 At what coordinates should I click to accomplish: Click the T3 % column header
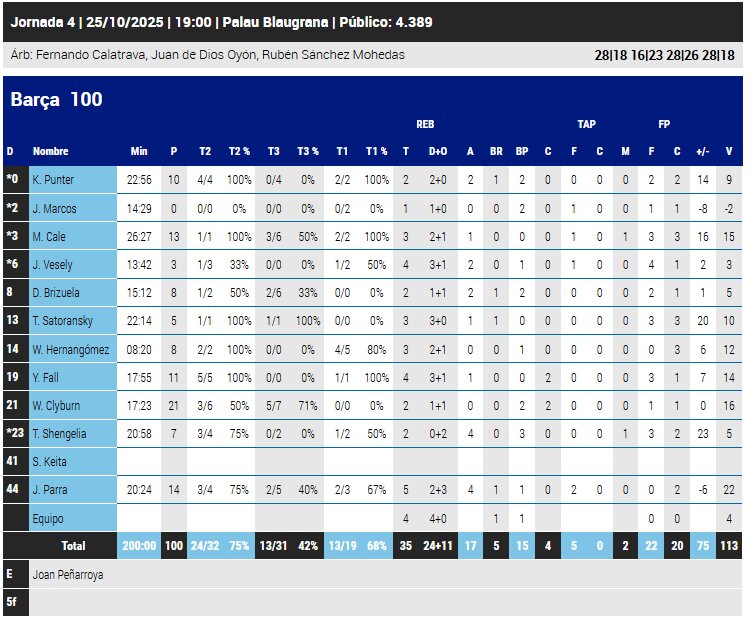pyautogui.click(x=307, y=151)
